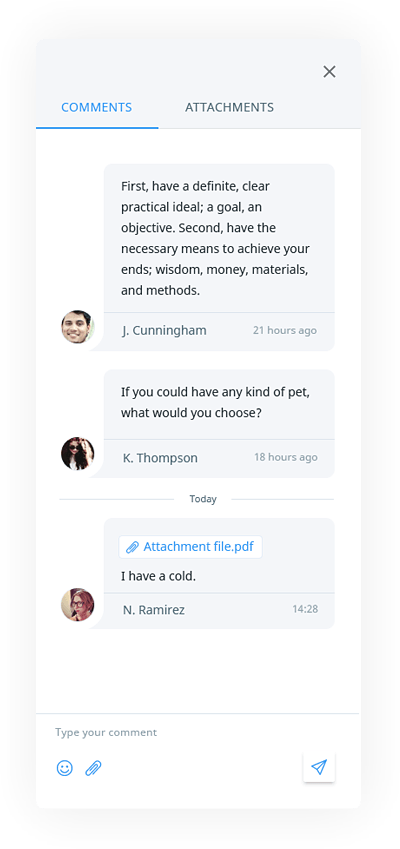This screenshot has width=400, height=849.
Task: Click the 18 hours ago timestamp
Action: (x=286, y=457)
